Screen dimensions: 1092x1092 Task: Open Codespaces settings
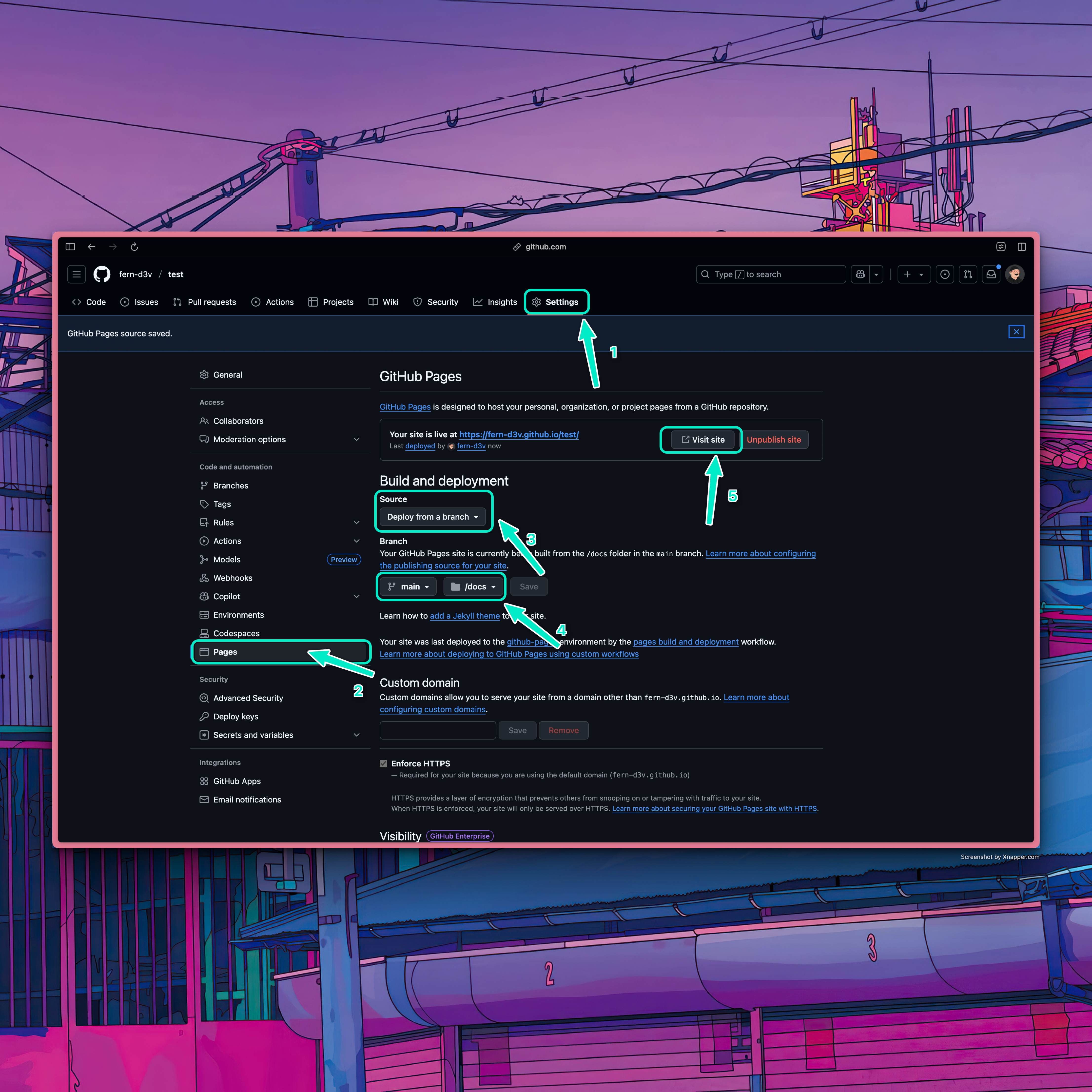click(x=280, y=633)
